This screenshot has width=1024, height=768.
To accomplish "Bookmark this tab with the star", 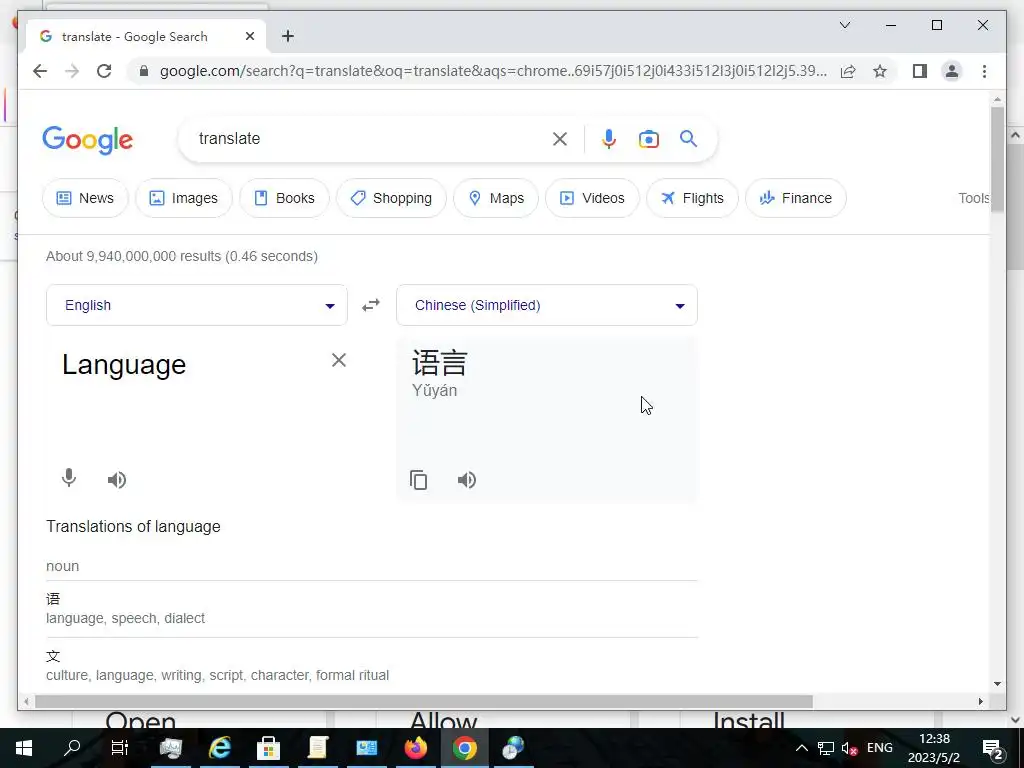I will (x=880, y=71).
